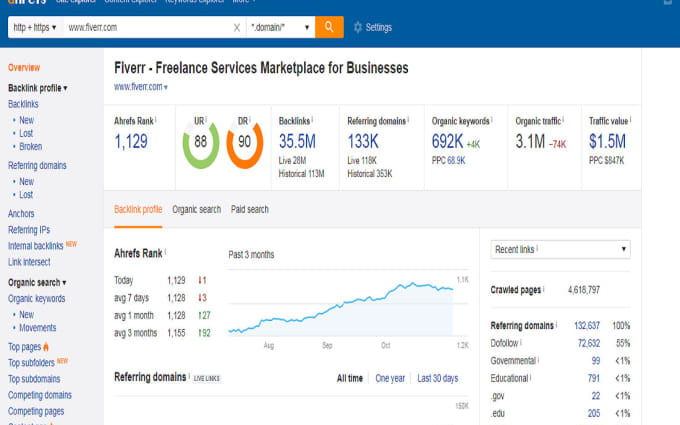Click the Governmental count 99

tap(596, 361)
